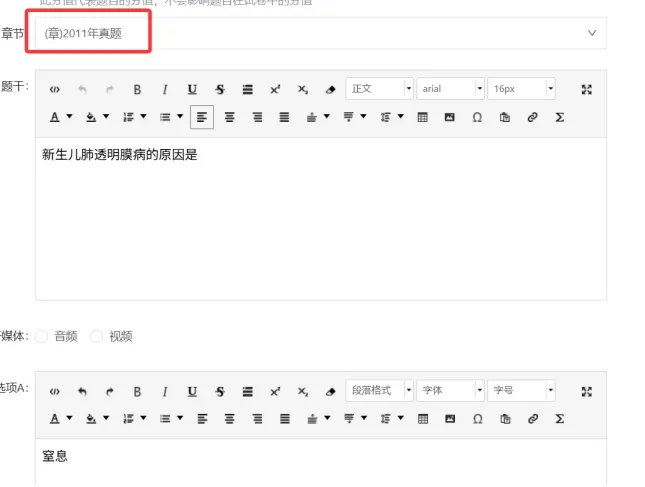Apply underline in 选项A editor toolbar
645x487 pixels.
[x=192, y=392]
